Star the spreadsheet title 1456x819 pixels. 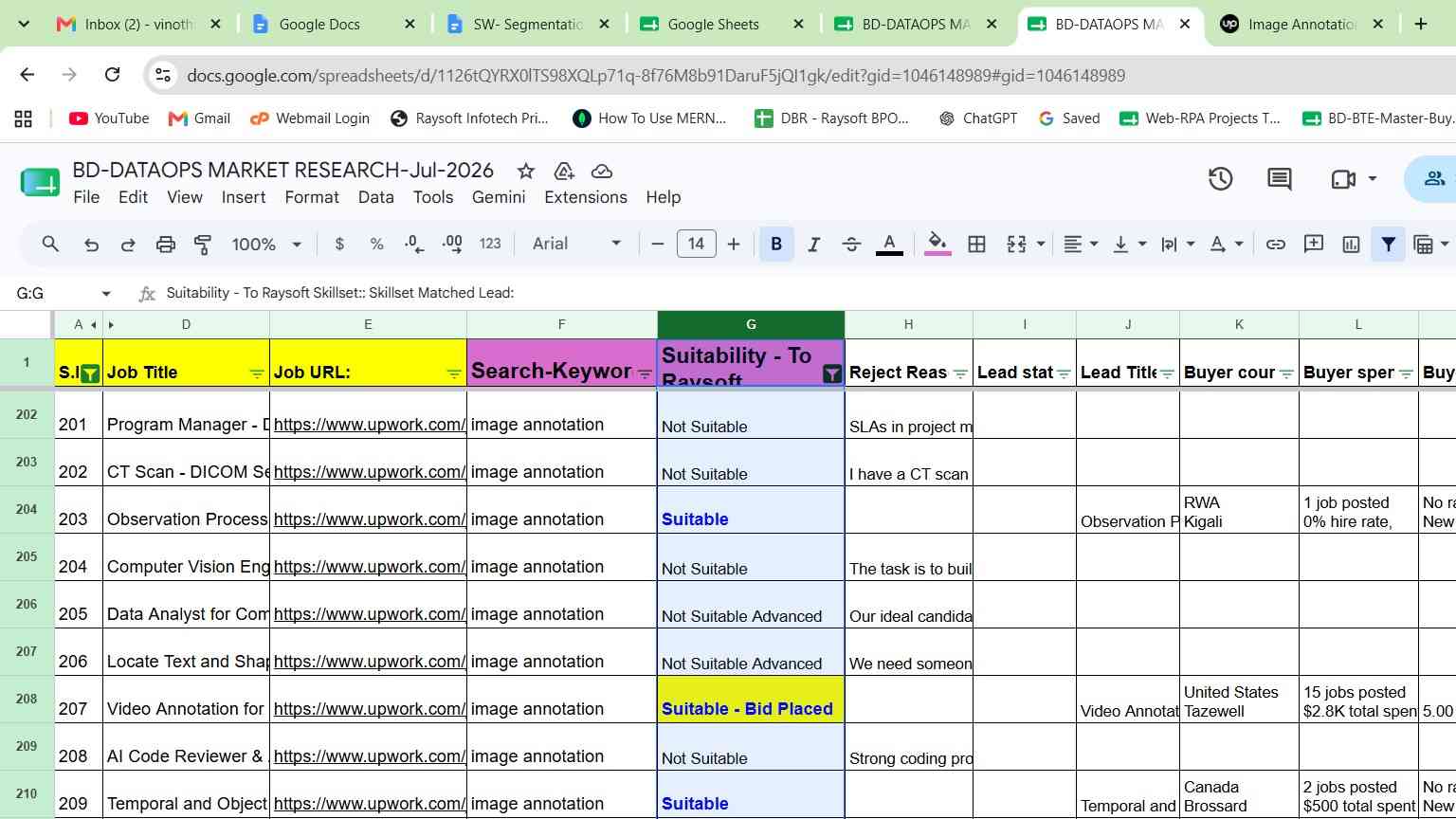[x=525, y=171]
